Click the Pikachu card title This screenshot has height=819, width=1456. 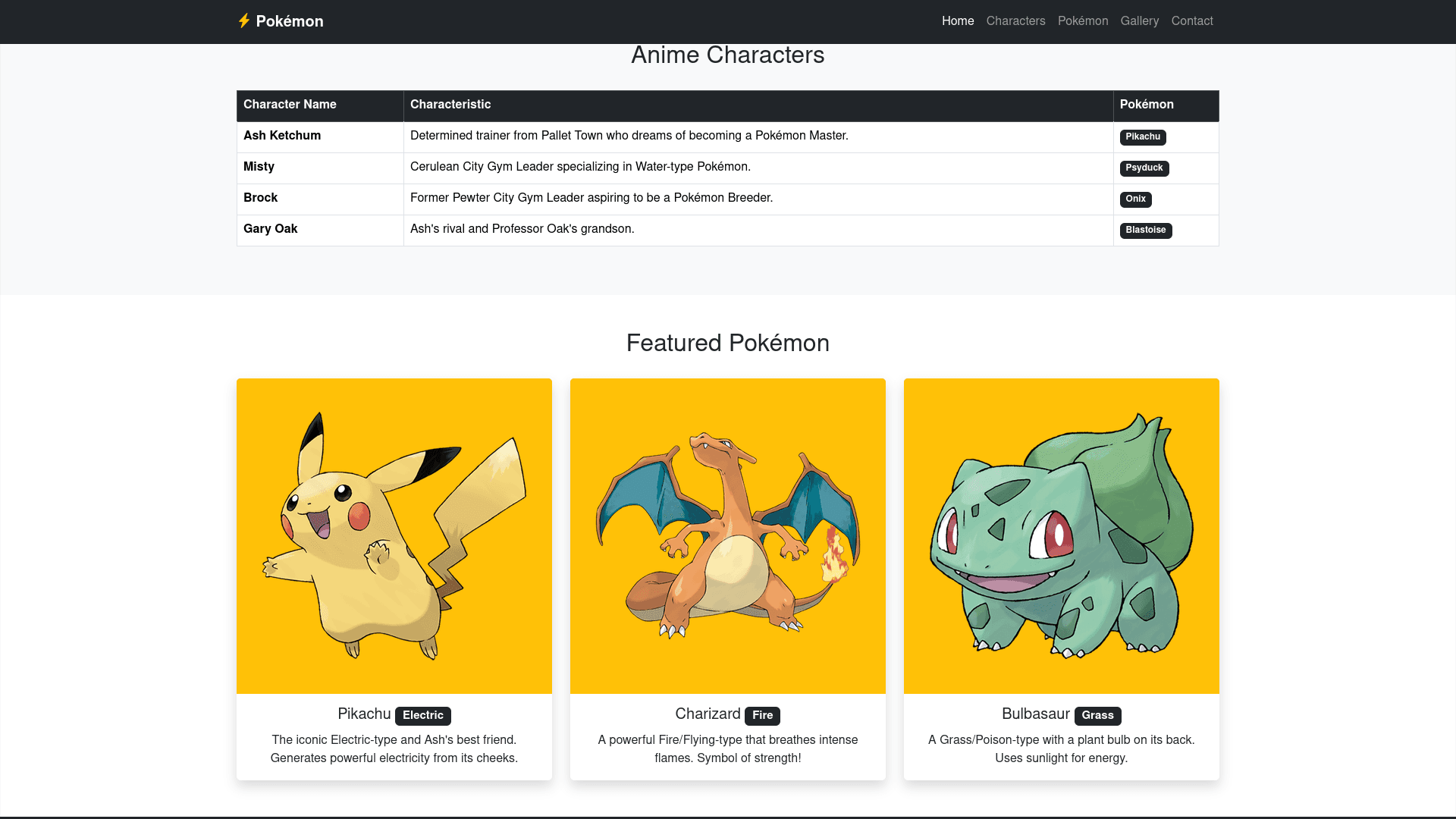pos(364,714)
